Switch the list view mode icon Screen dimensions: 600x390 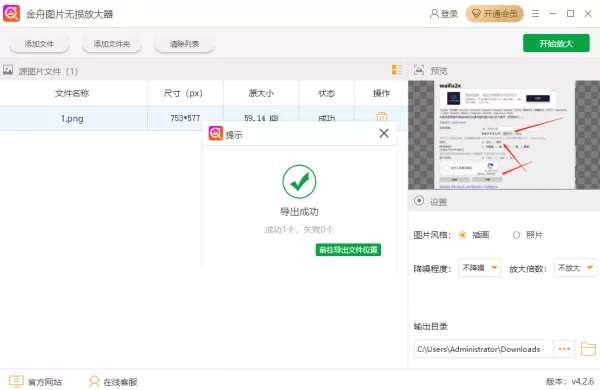(x=397, y=70)
